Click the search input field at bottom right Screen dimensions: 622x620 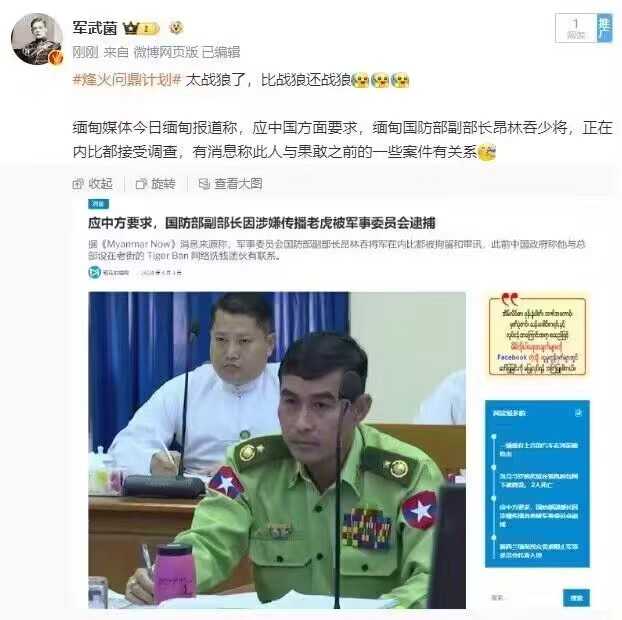(524, 597)
